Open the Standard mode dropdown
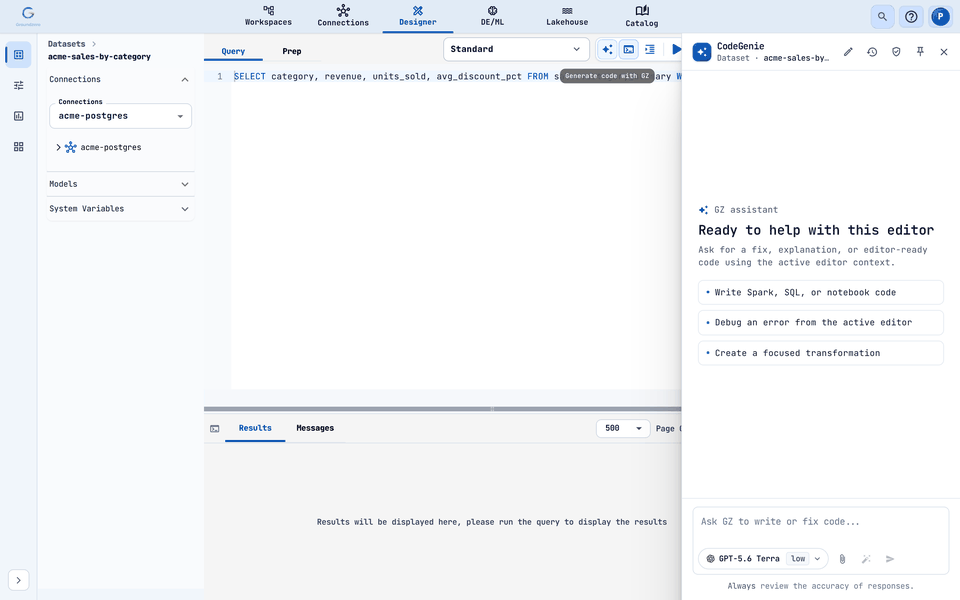Image resolution: width=960 pixels, height=600 pixels. (516, 49)
